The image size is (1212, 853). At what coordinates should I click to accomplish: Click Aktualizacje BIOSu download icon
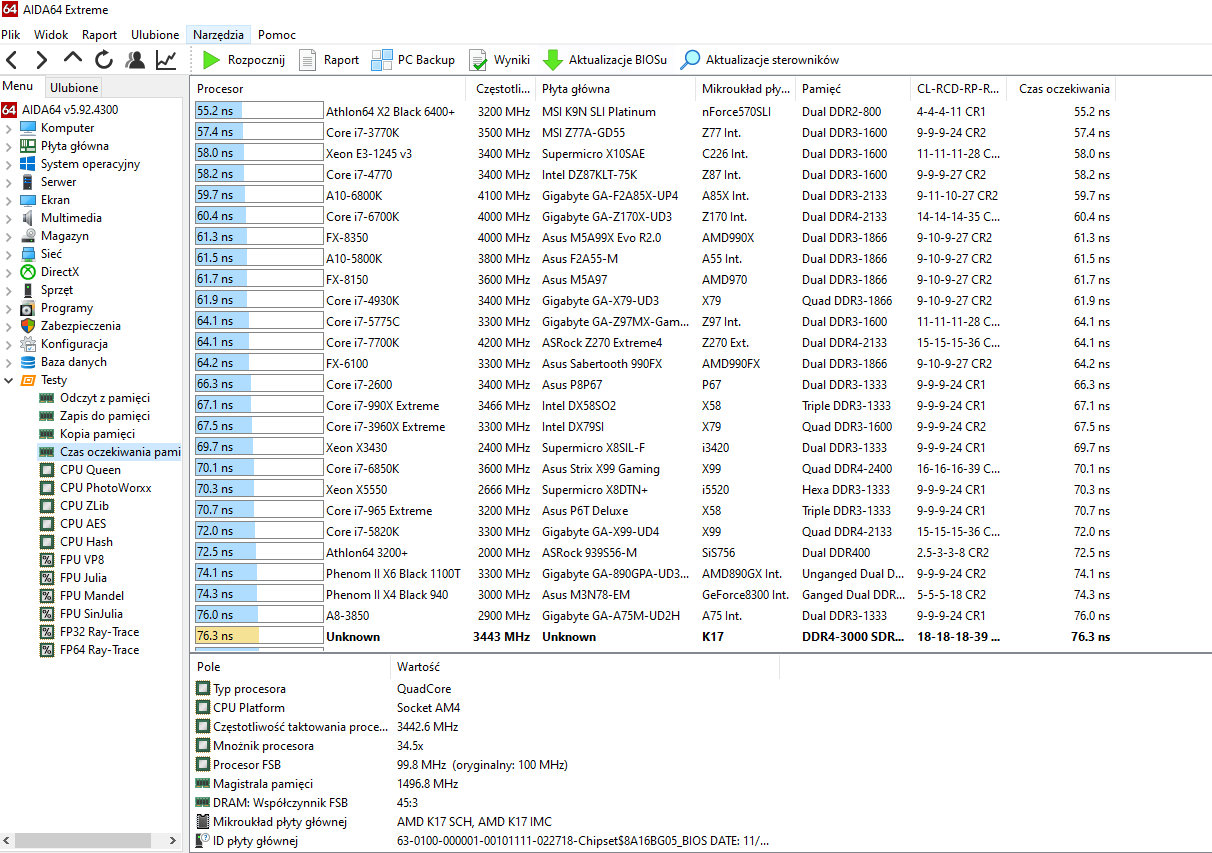click(553, 60)
